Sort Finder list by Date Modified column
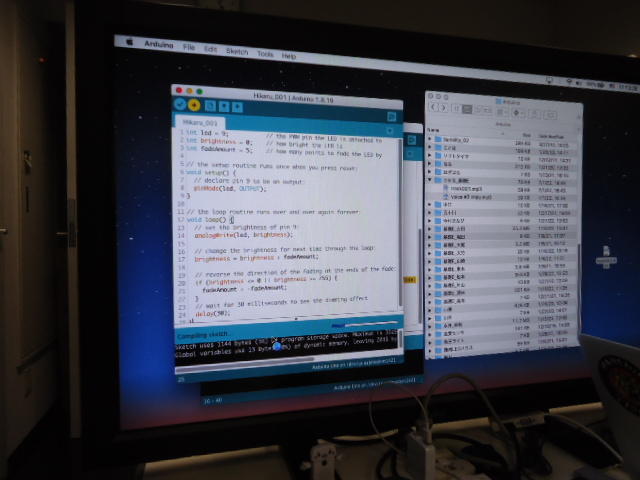The width and height of the screenshot is (640, 480). pyautogui.click(x=551, y=137)
